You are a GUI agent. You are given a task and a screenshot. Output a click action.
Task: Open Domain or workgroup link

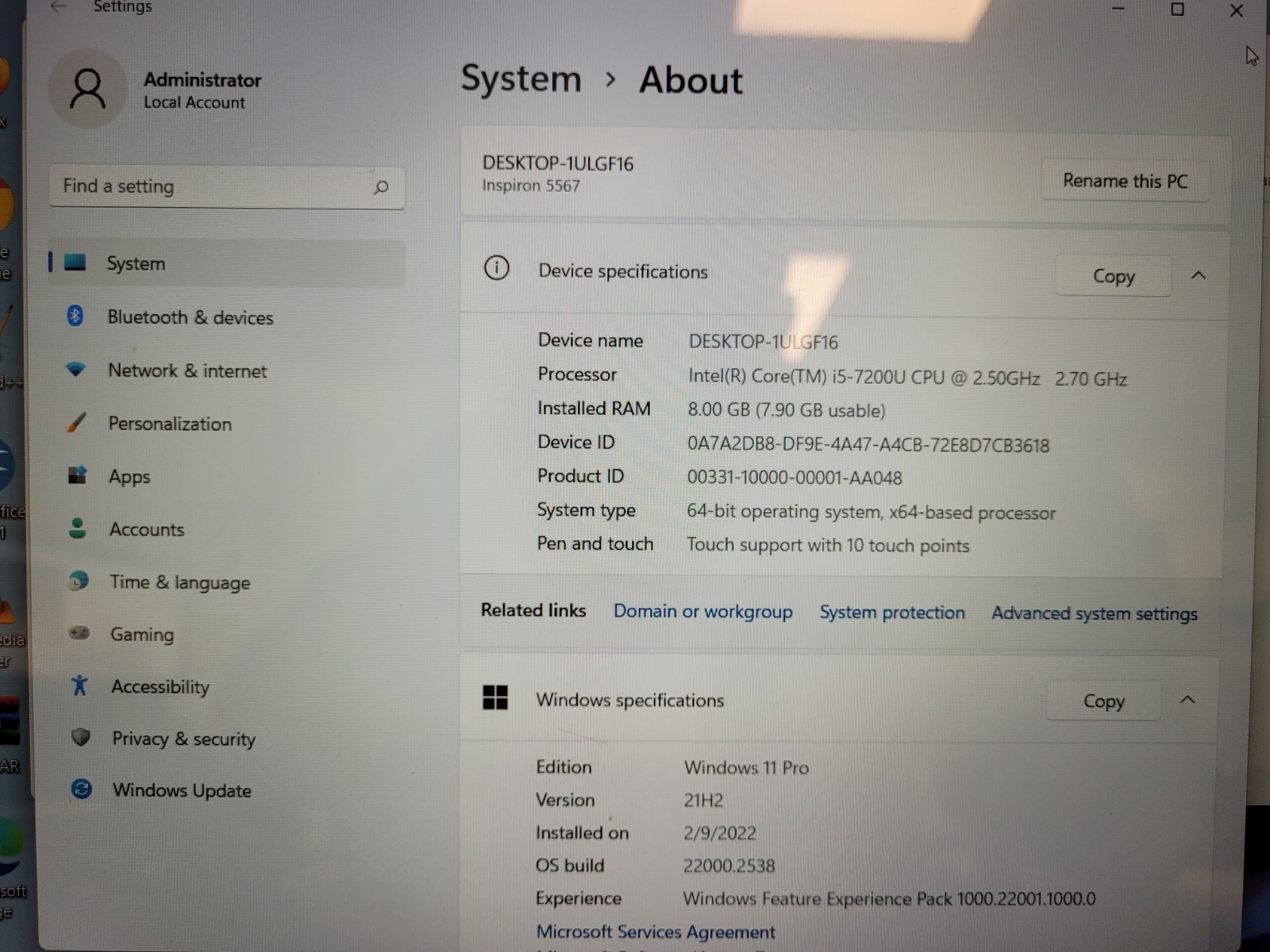click(x=702, y=611)
